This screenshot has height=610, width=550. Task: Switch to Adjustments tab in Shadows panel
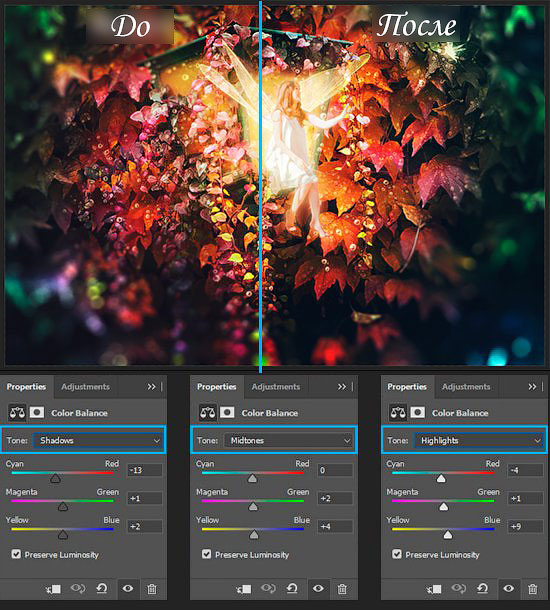coord(86,387)
